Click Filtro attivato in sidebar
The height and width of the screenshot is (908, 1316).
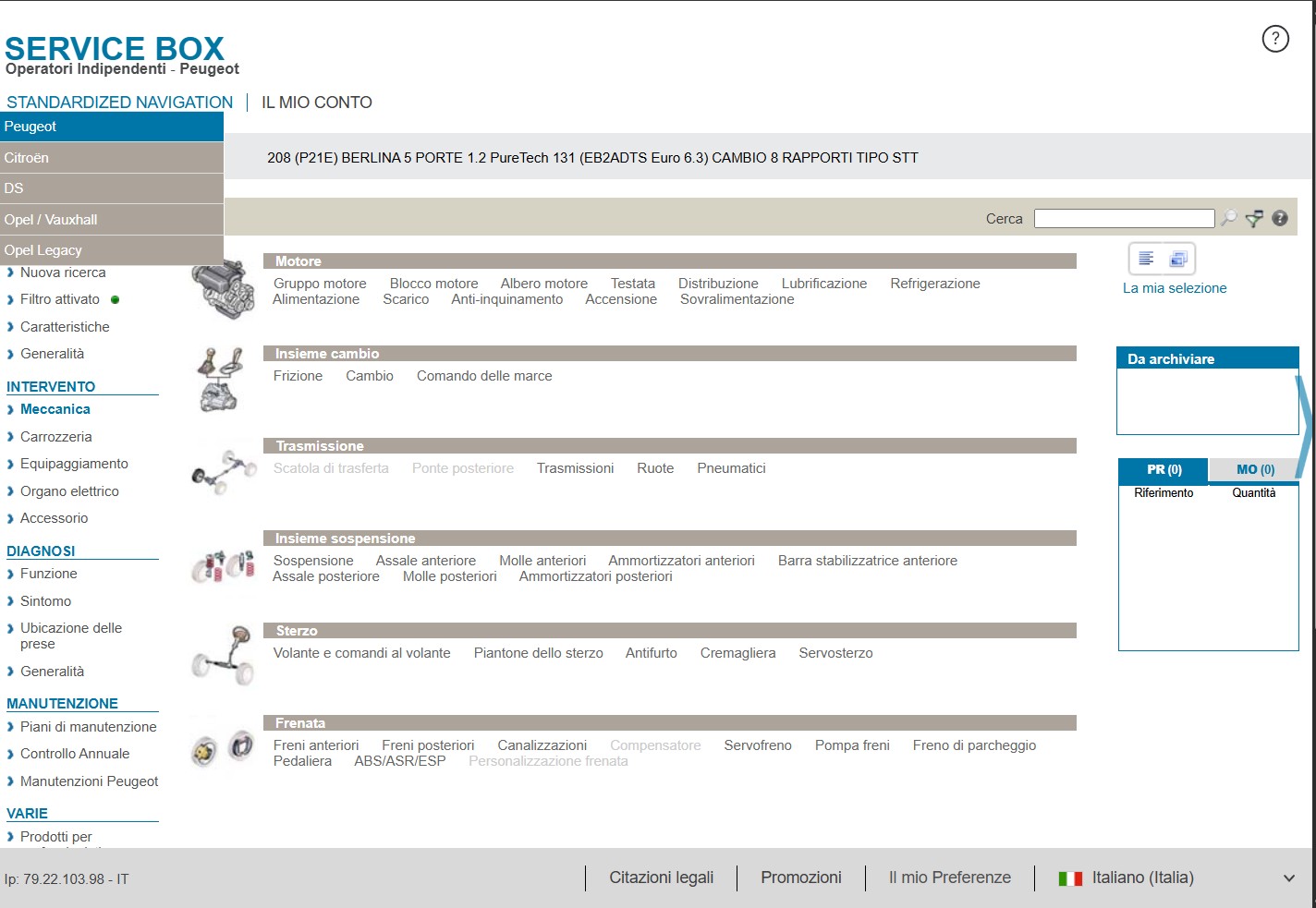pos(60,299)
